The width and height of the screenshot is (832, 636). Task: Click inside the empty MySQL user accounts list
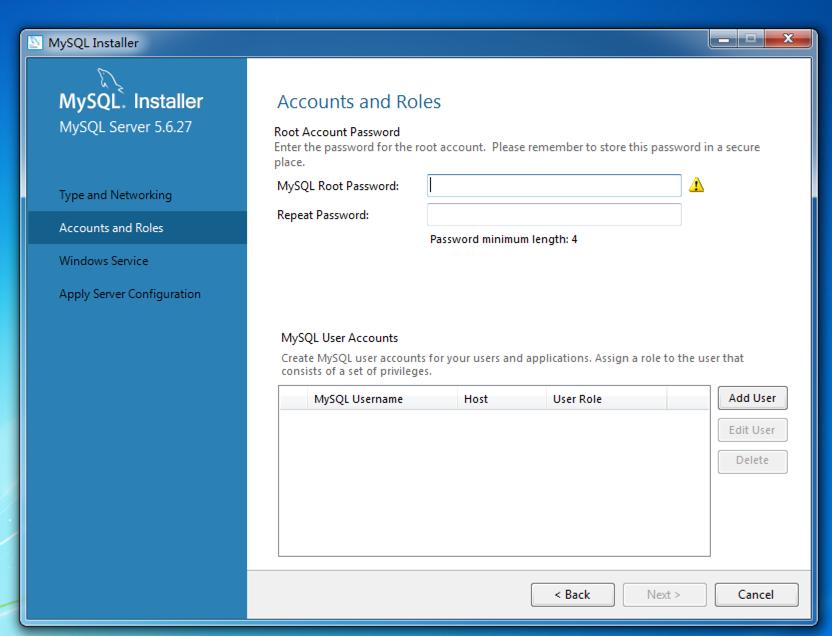pyautogui.click(x=490, y=480)
